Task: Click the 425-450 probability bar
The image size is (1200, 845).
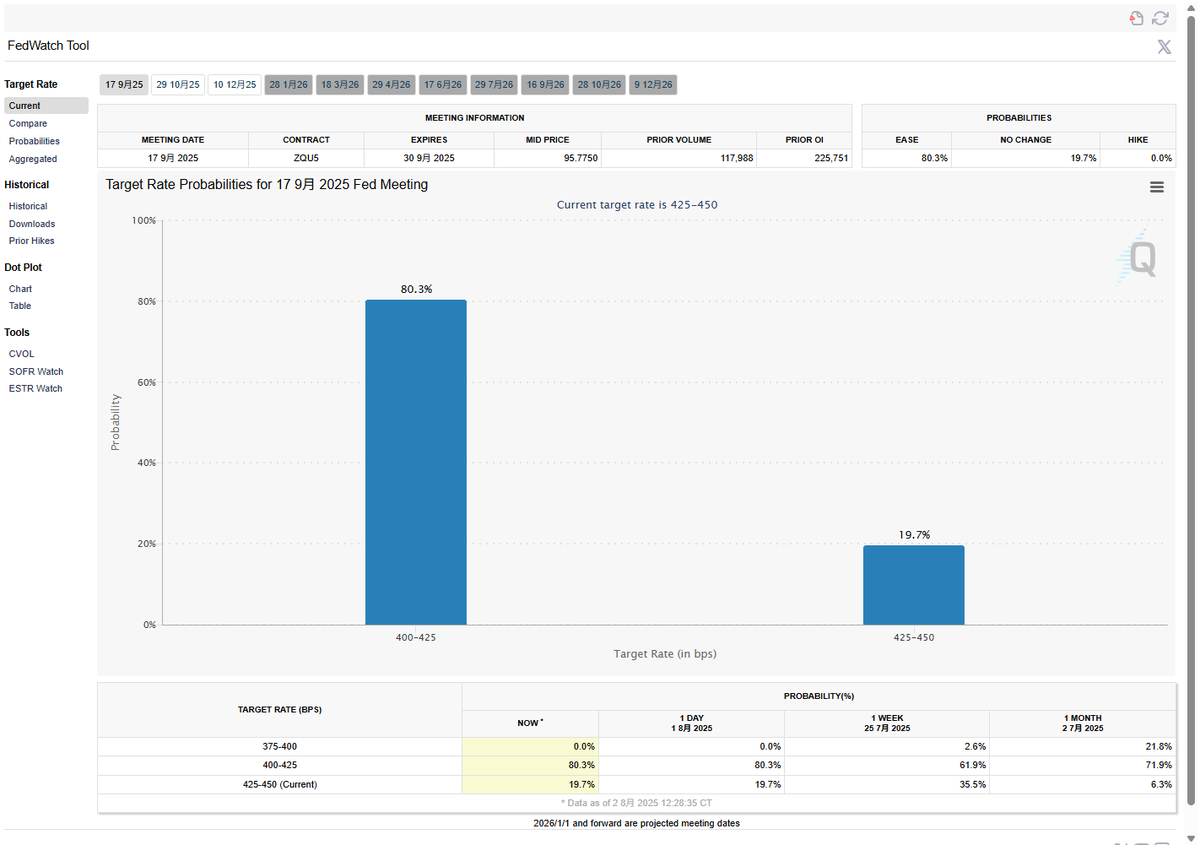Action: (x=914, y=585)
